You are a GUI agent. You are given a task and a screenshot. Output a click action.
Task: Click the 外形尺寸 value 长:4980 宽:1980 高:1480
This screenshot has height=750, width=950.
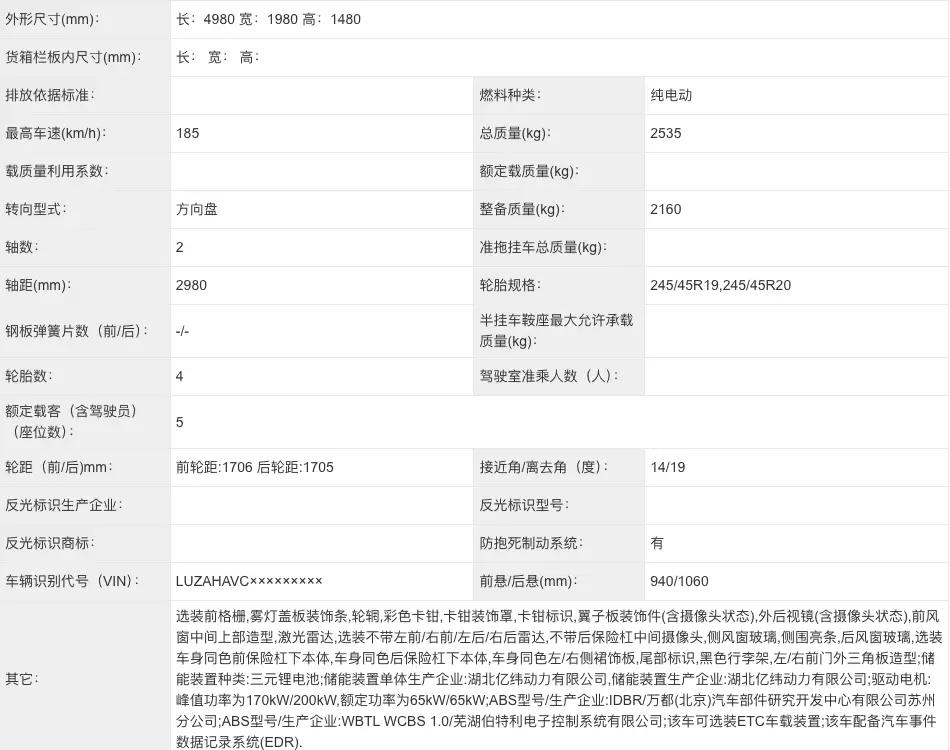click(268, 19)
